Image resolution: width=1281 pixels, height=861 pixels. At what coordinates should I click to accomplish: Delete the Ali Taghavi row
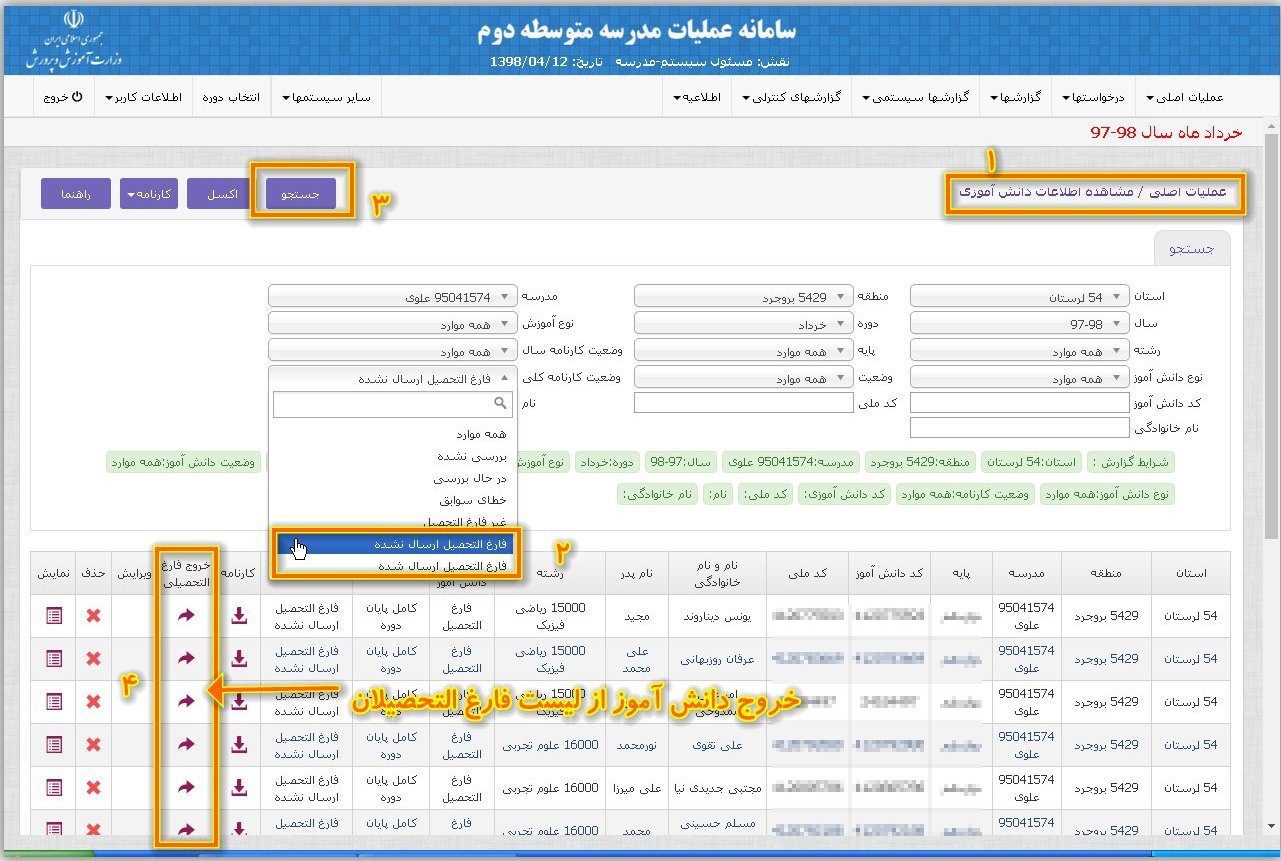[93, 745]
